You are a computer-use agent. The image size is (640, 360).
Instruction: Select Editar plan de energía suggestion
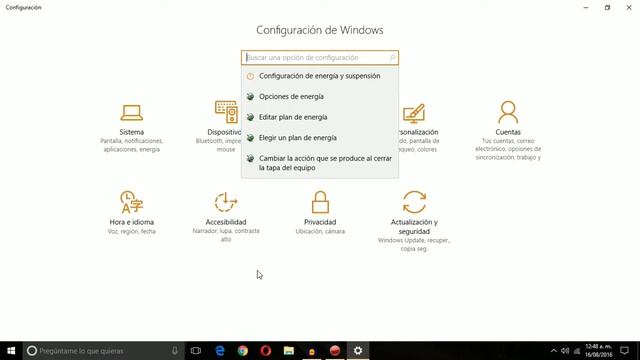pyautogui.click(x=320, y=117)
